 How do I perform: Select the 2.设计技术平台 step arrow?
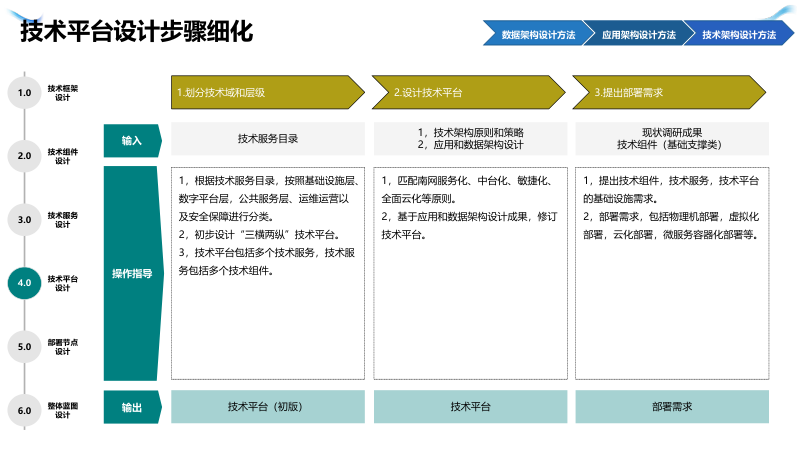(x=469, y=92)
